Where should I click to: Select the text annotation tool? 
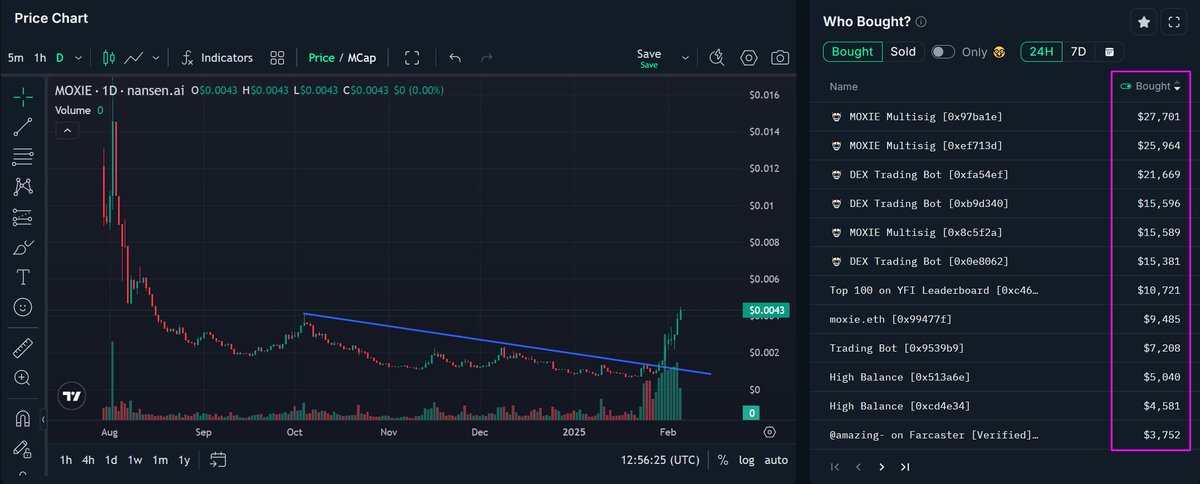[22, 277]
